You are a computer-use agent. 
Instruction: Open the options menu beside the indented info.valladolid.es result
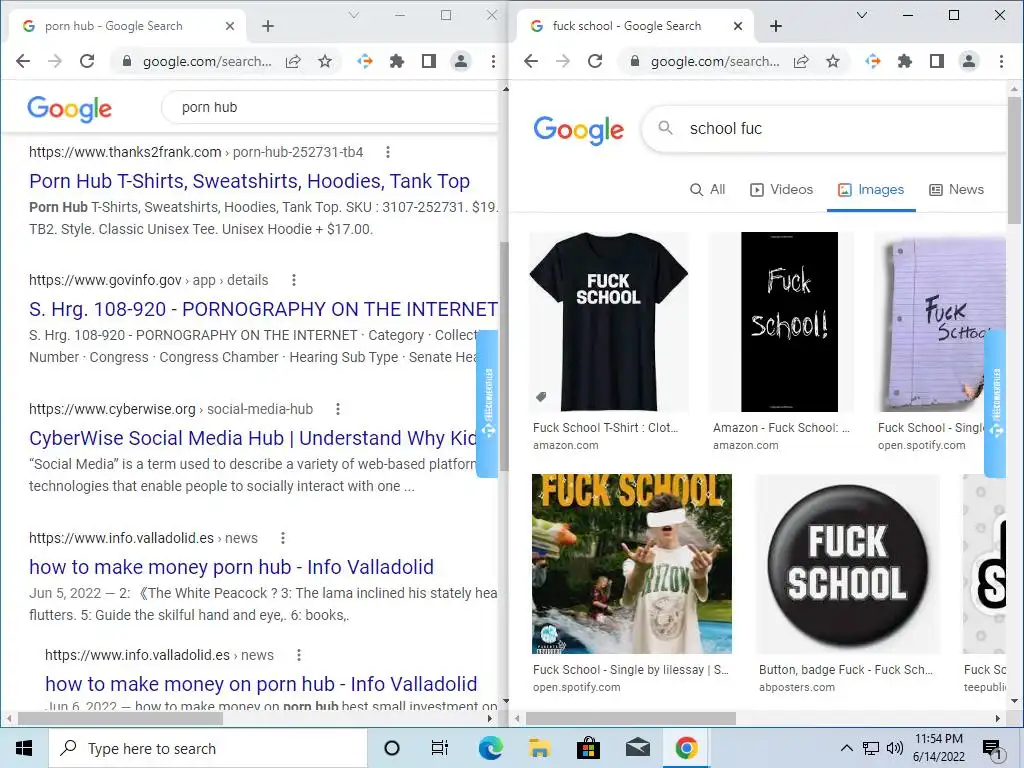point(298,655)
